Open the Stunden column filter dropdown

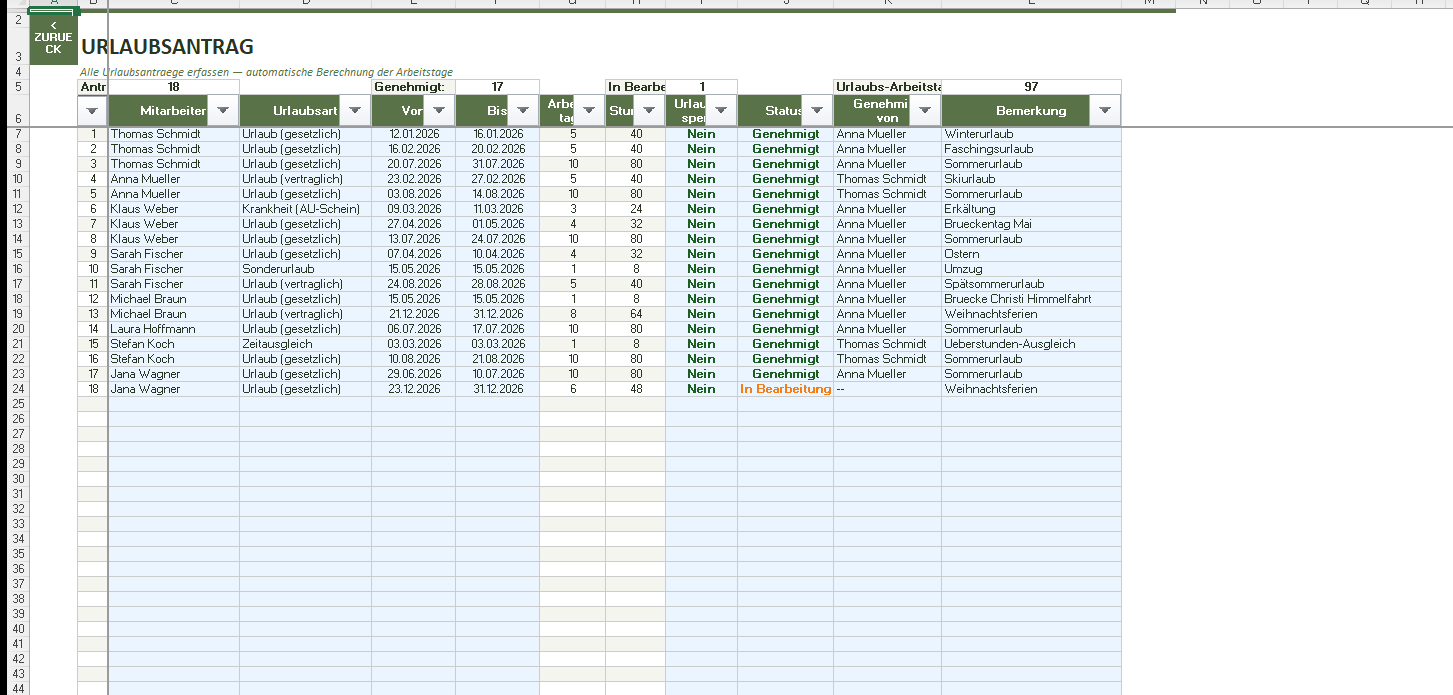pos(649,111)
